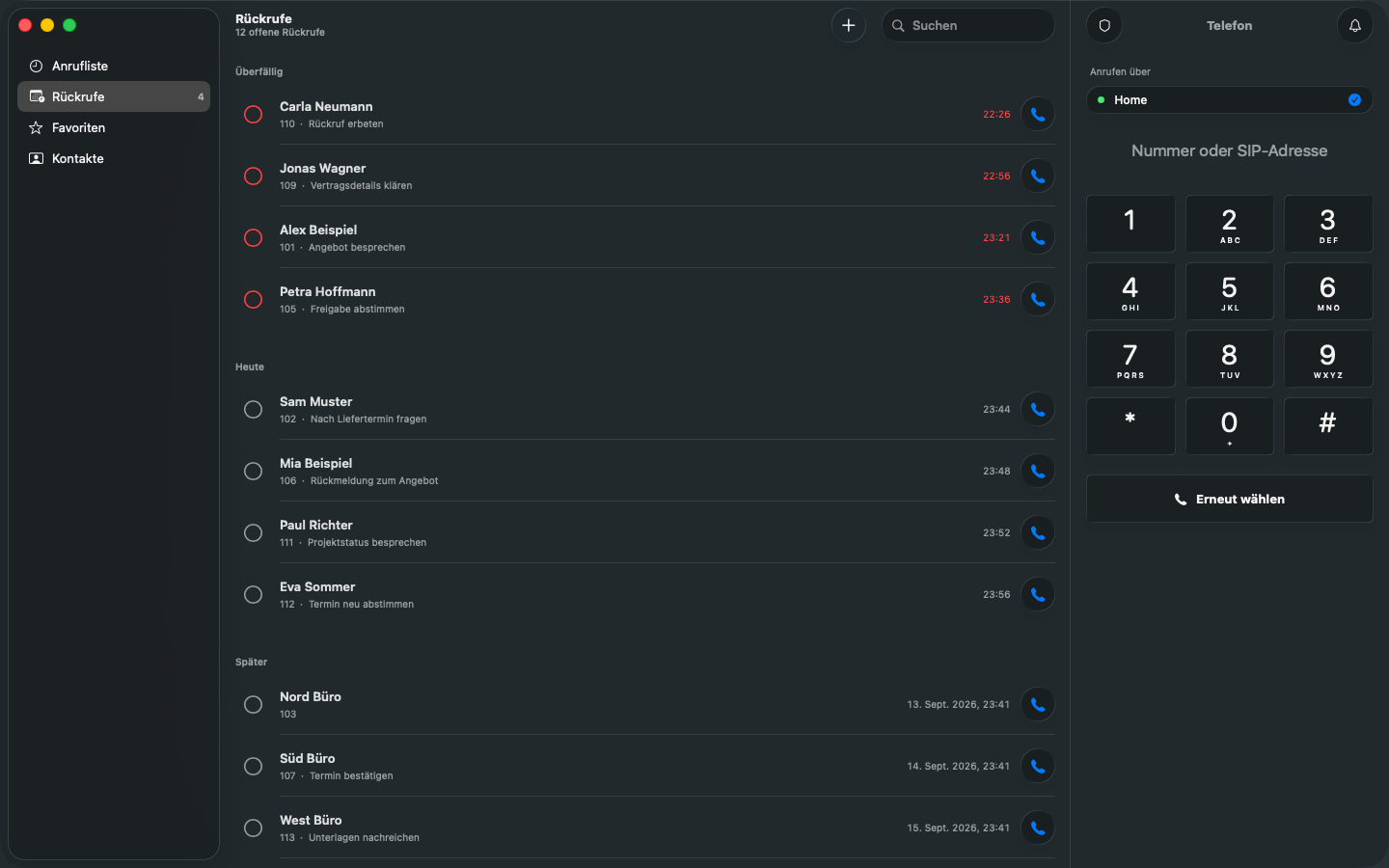Add a new callback with plus icon
The image size is (1389, 868).
(x=849, y=25)
